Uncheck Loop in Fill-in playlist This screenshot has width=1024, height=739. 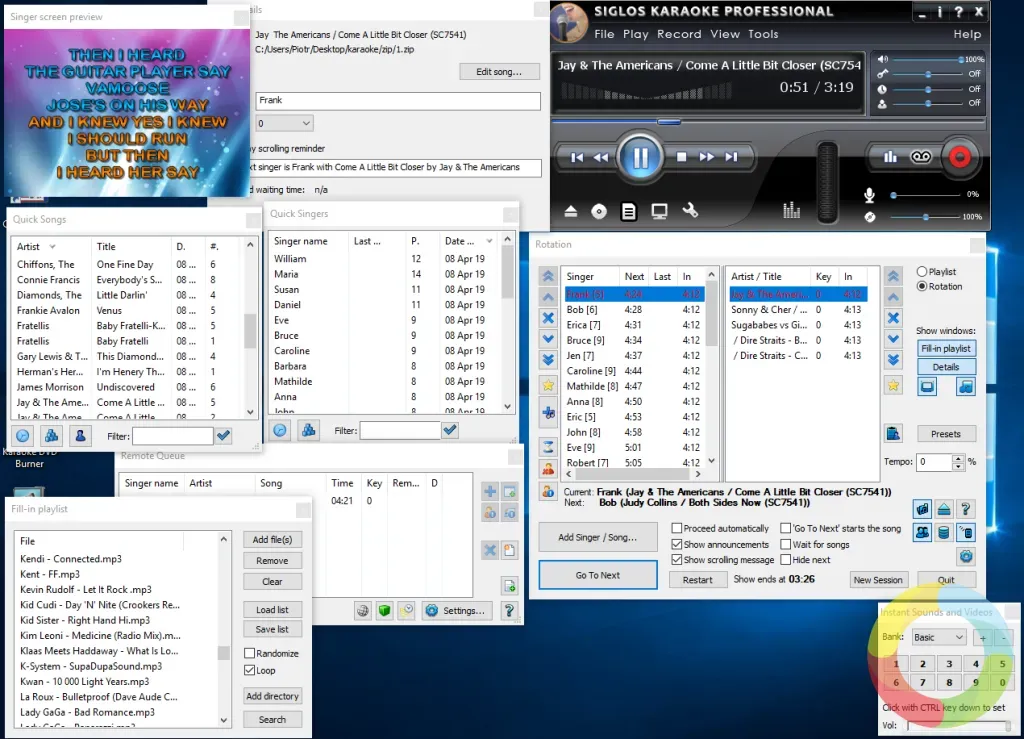click(x=249, y=670)
